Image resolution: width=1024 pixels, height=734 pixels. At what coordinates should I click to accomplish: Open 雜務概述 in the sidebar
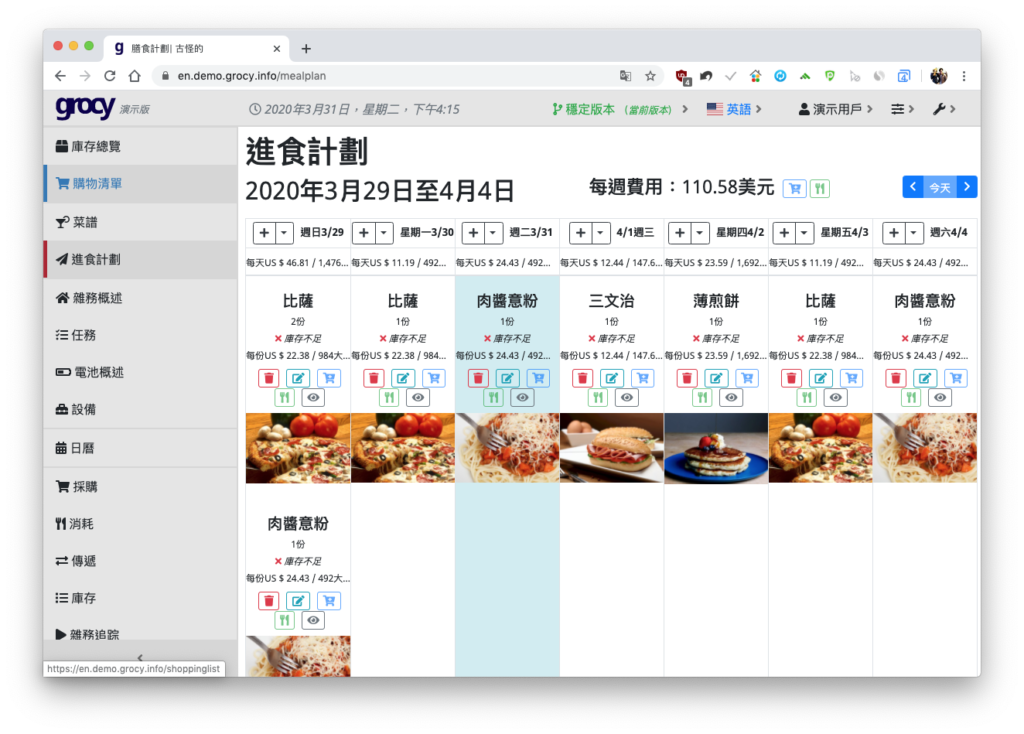(x=140, y=298)
